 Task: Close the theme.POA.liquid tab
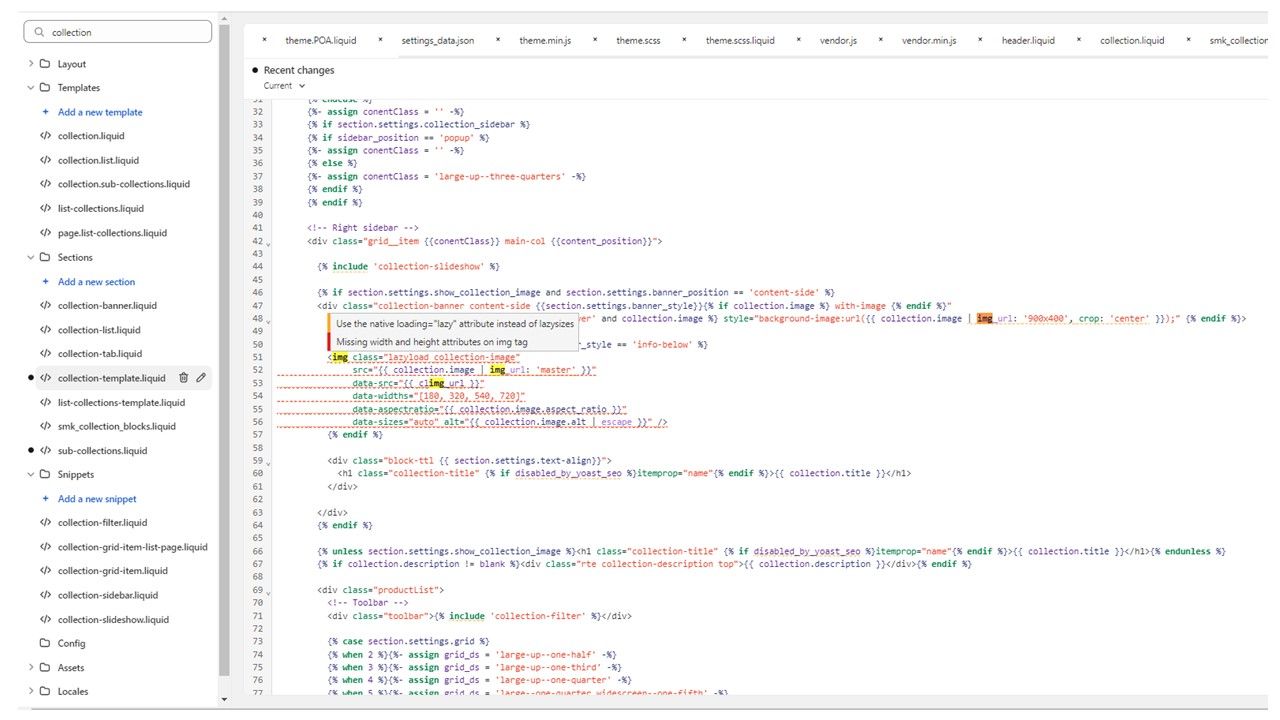point(264,40)
